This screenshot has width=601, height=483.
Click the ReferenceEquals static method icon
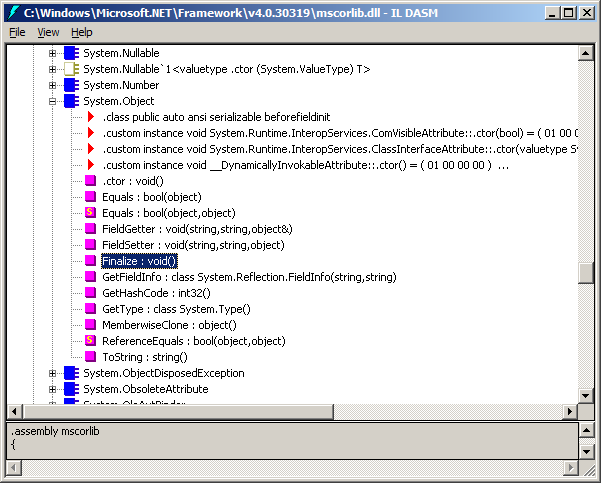(90, 340)
